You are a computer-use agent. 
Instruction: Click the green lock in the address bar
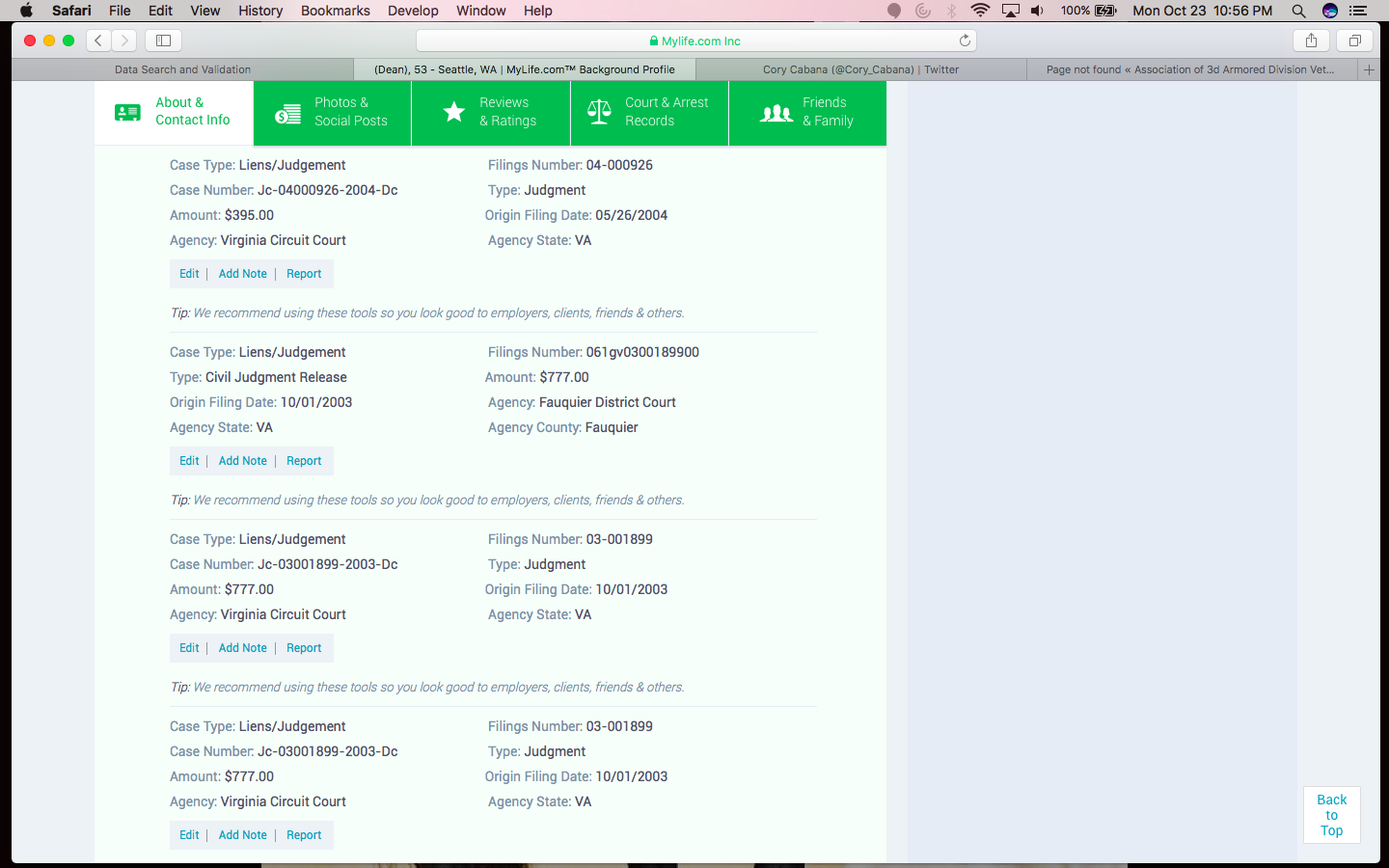pyautogui.click(x=654, y=41)
